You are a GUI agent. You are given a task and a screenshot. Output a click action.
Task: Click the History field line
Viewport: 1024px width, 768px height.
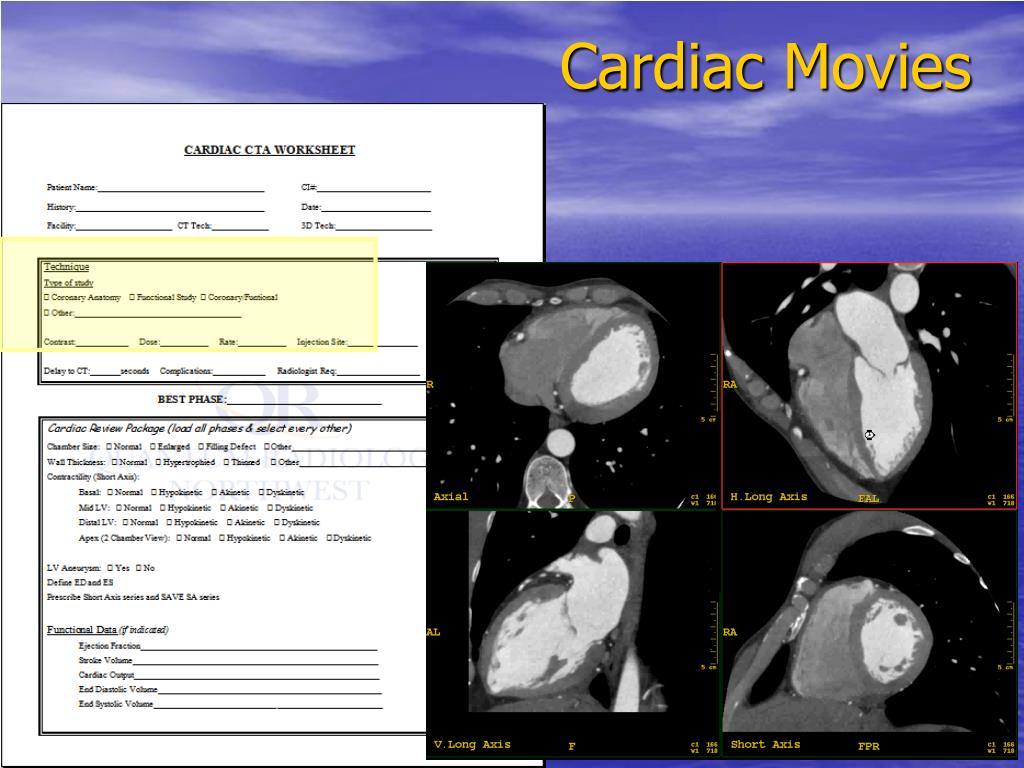click(170, 209)
